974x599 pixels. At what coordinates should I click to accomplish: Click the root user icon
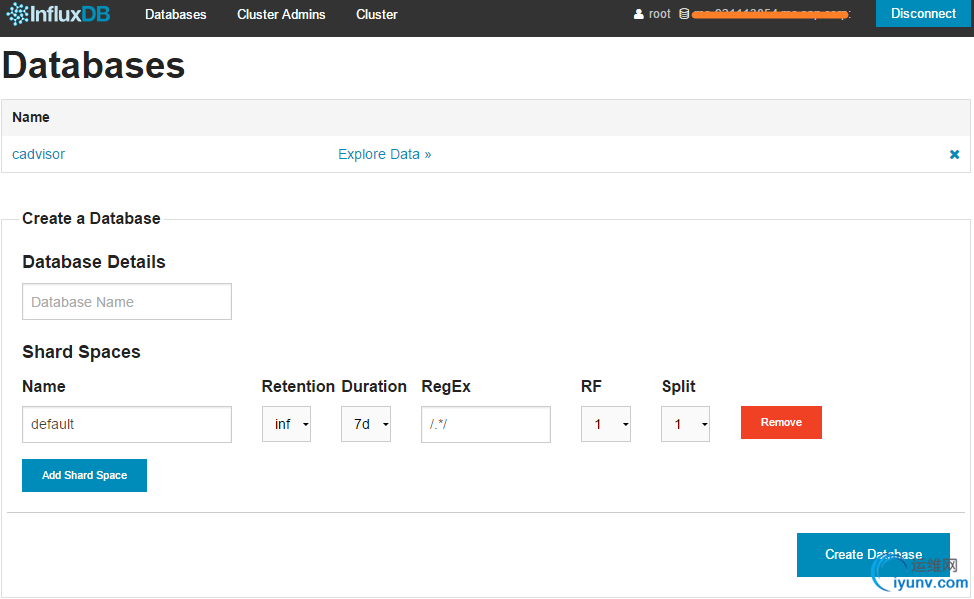638,14
